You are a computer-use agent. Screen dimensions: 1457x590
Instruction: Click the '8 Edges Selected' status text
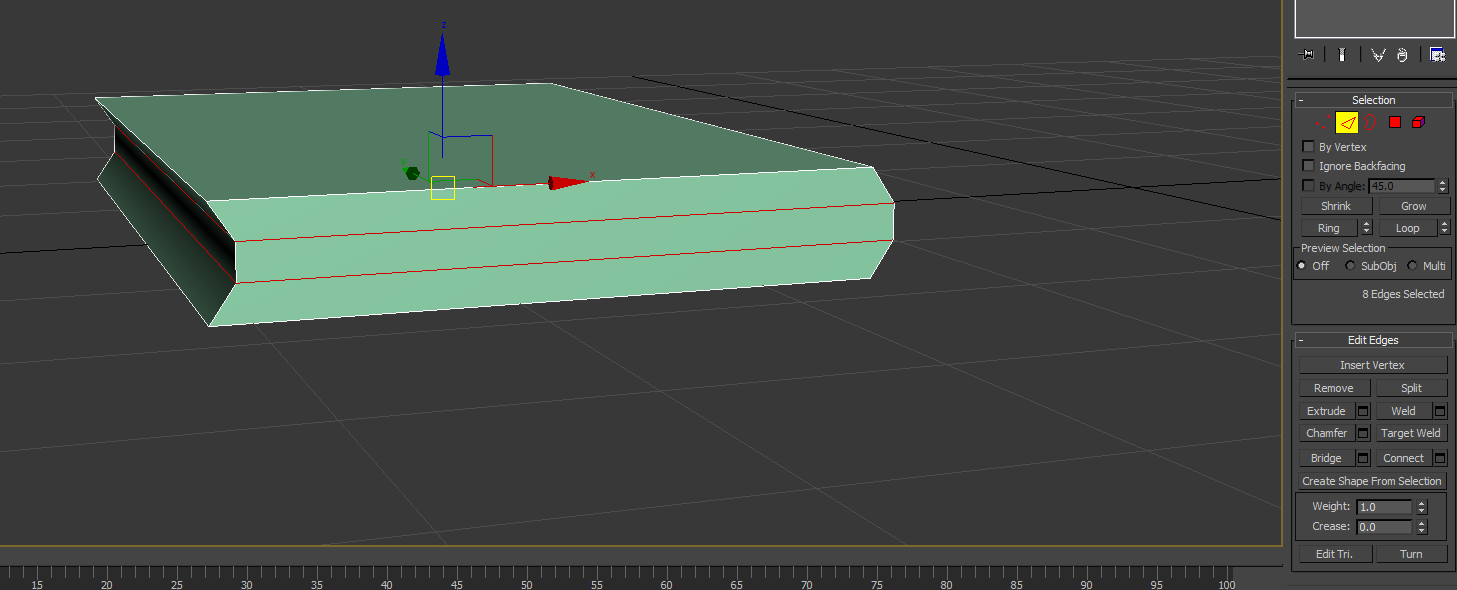pos(1403,294)
